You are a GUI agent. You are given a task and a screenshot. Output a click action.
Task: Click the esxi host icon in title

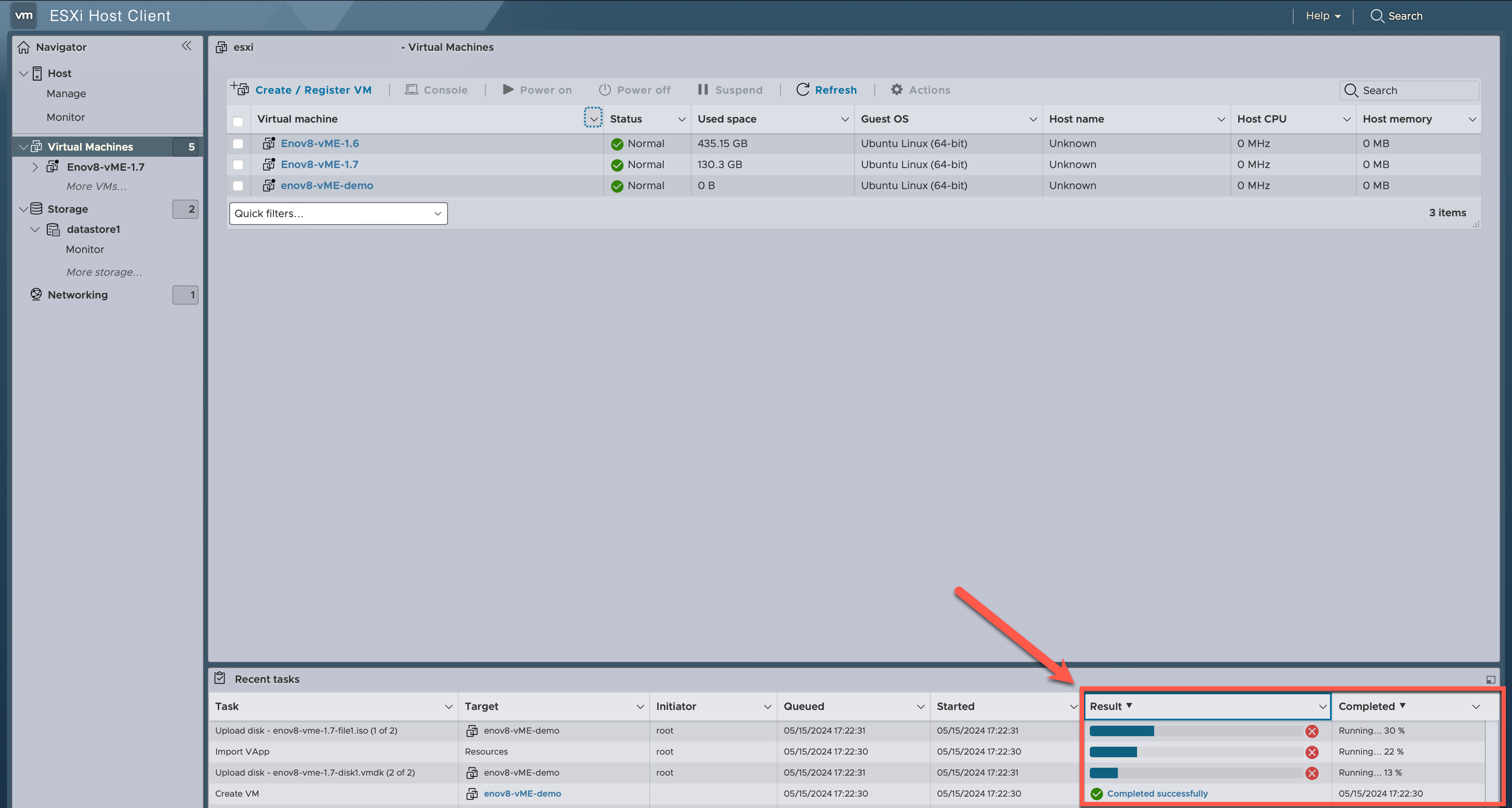(221, 47)
